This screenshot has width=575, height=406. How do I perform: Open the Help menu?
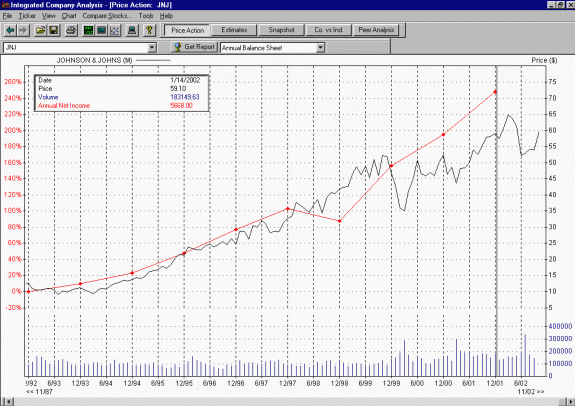click(166, 16)
